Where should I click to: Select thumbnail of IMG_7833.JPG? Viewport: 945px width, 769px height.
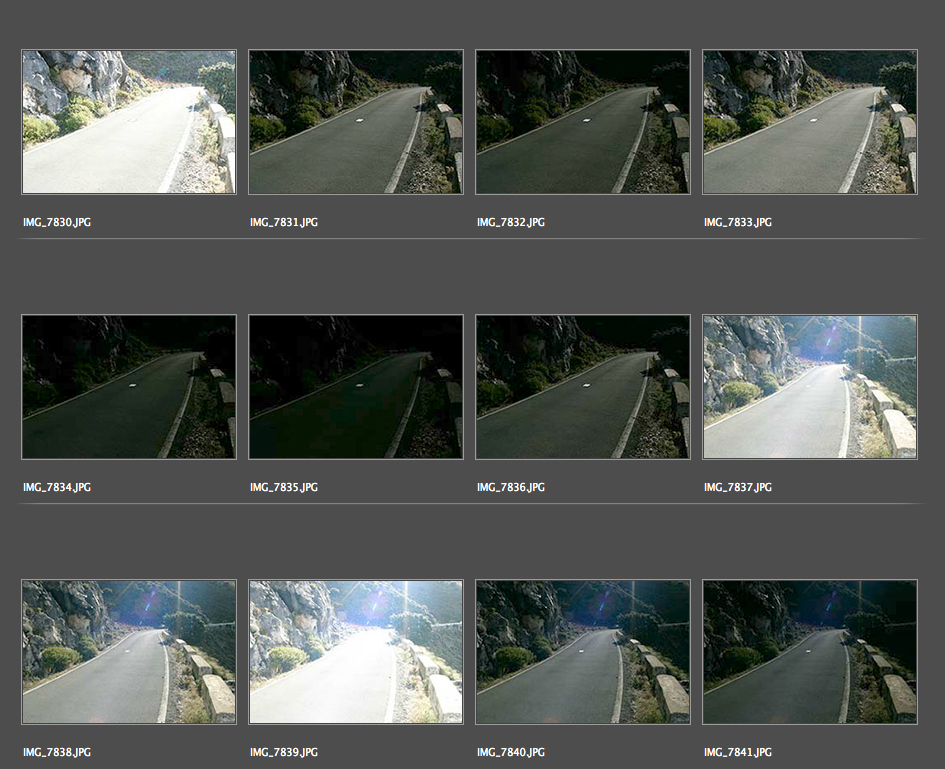tap(810, 122)
